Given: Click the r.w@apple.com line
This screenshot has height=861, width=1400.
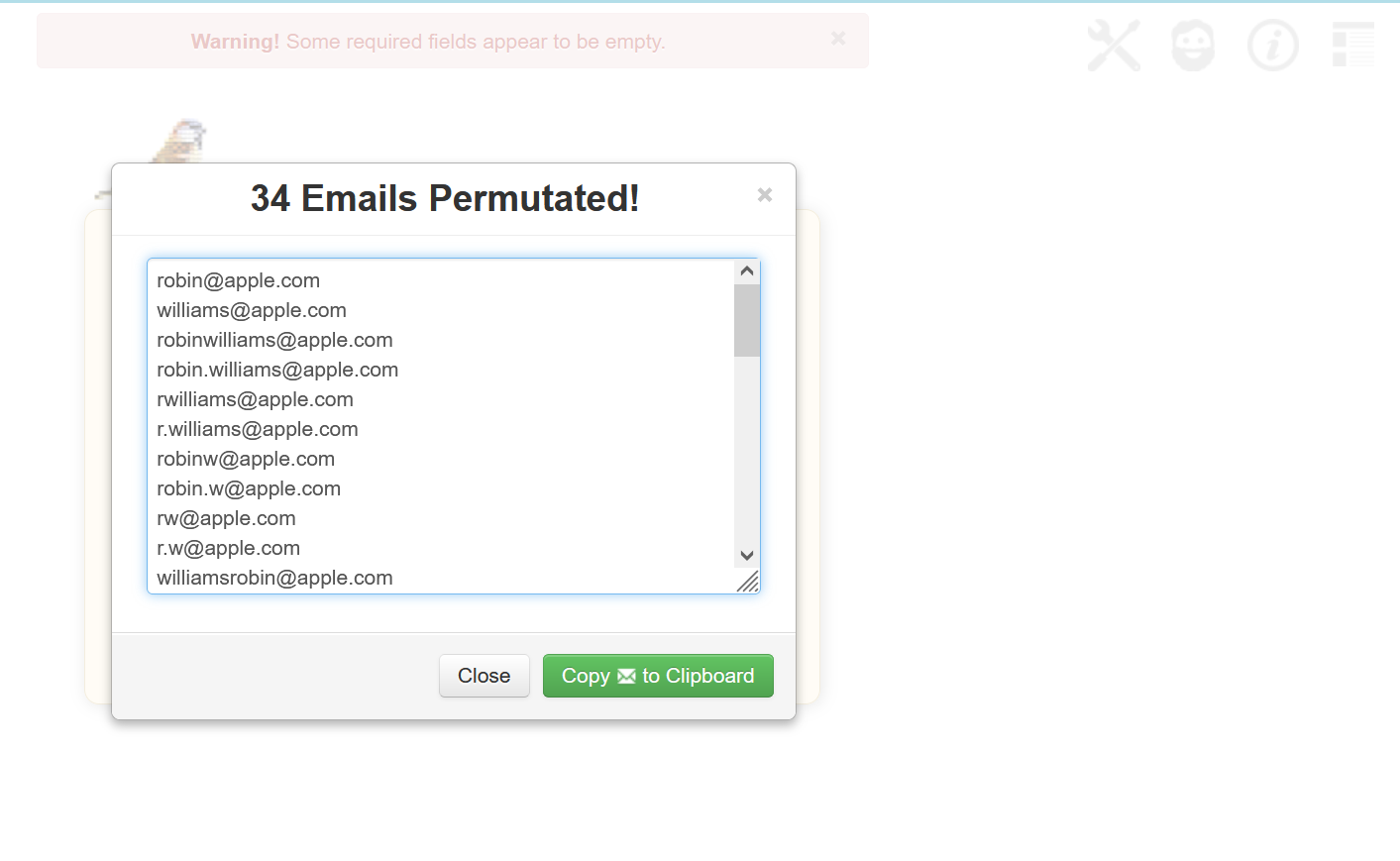Looking at the screenshot, I should pyautogui.click(x=228, y=548).
